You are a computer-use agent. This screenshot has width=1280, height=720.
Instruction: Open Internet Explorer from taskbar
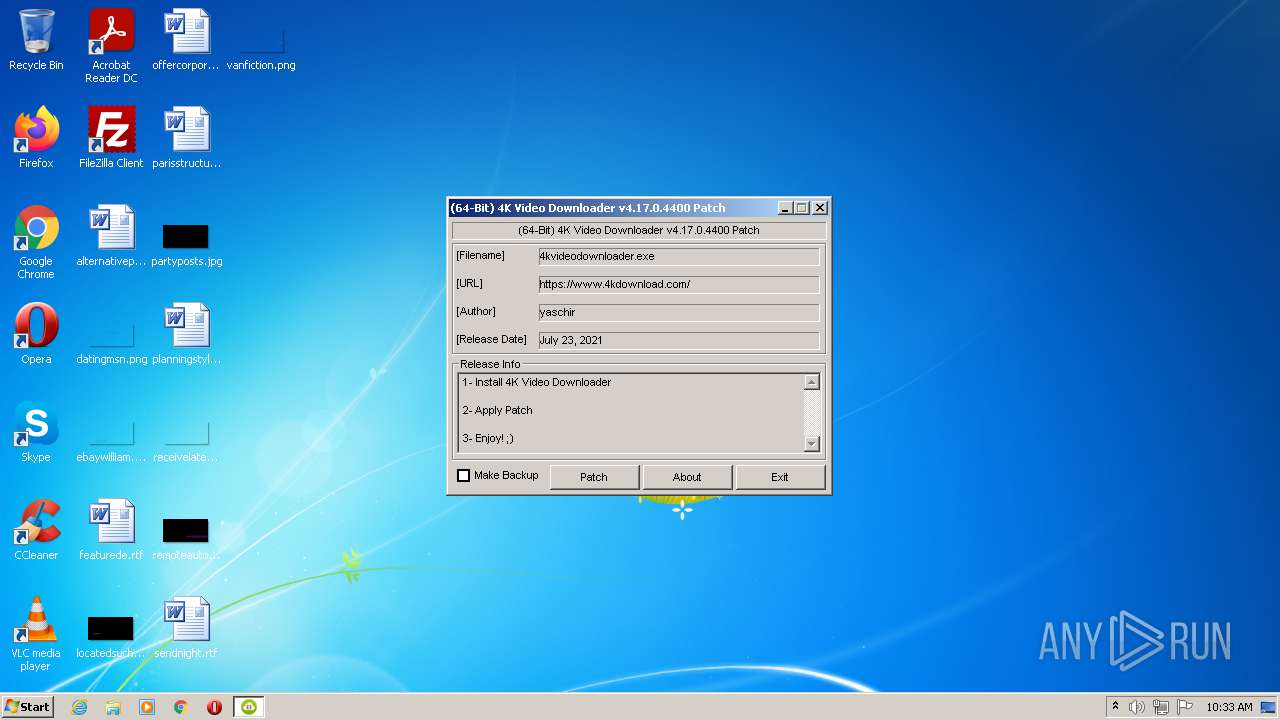pos(79,707)
